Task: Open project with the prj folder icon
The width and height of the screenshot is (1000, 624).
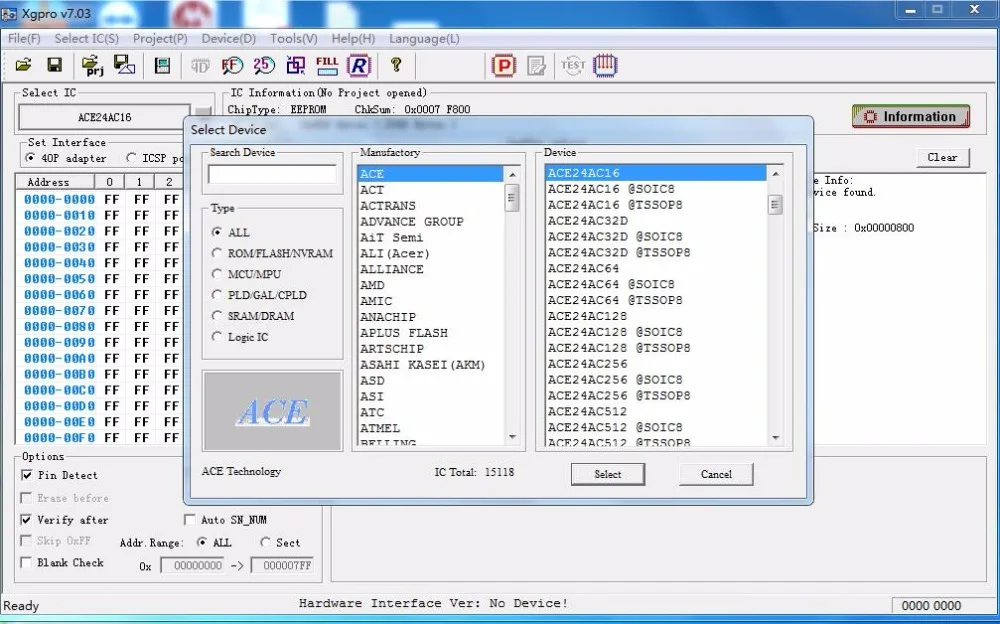Action: click(x=92, y=65)
